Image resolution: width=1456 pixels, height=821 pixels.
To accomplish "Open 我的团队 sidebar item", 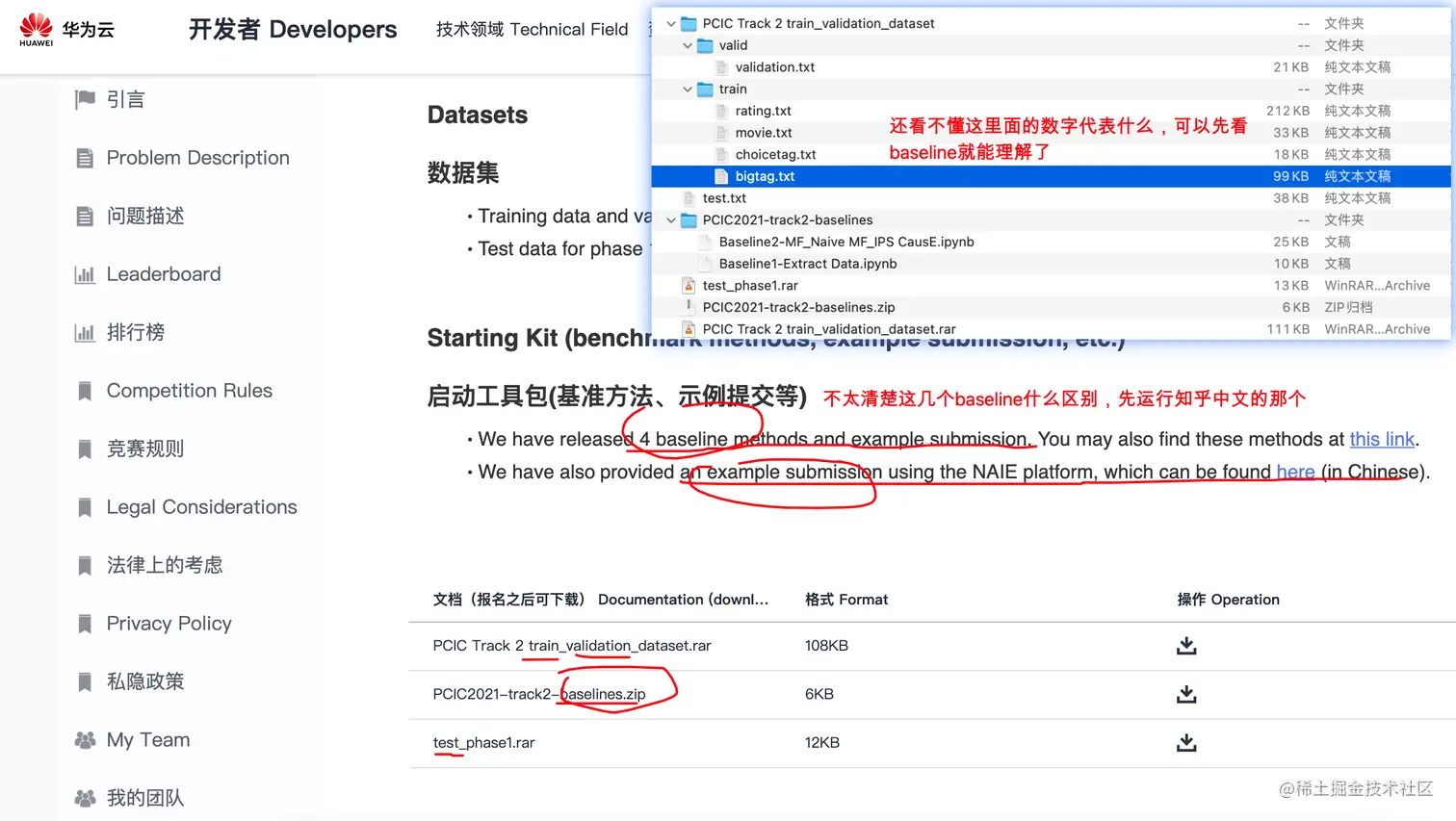I will pos(145,798).
